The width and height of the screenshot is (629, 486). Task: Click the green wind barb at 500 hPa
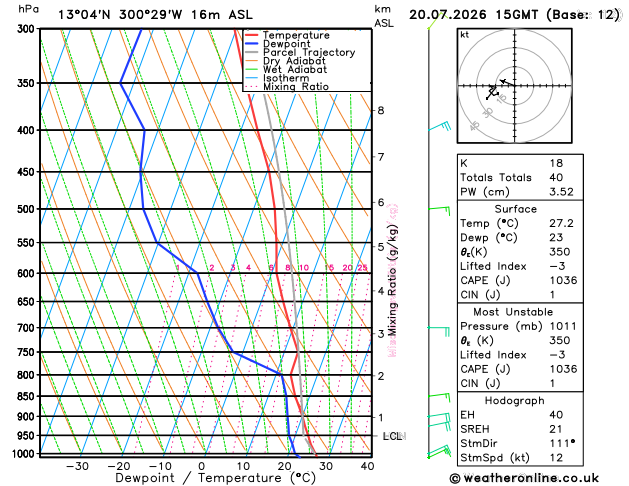click(439, 211)
